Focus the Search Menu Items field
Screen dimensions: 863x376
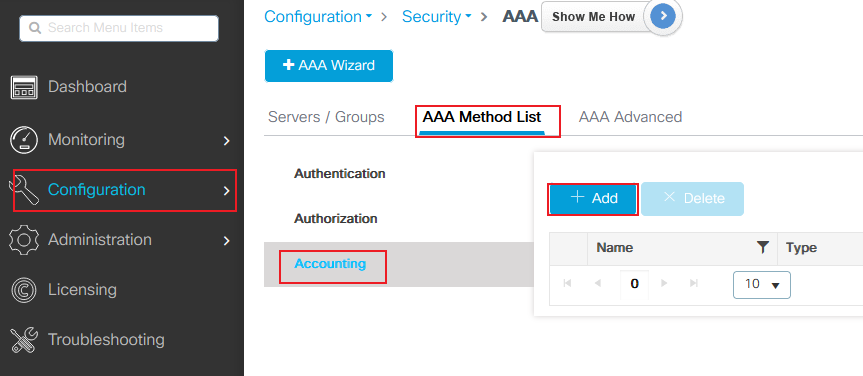[x=119, y=28]
